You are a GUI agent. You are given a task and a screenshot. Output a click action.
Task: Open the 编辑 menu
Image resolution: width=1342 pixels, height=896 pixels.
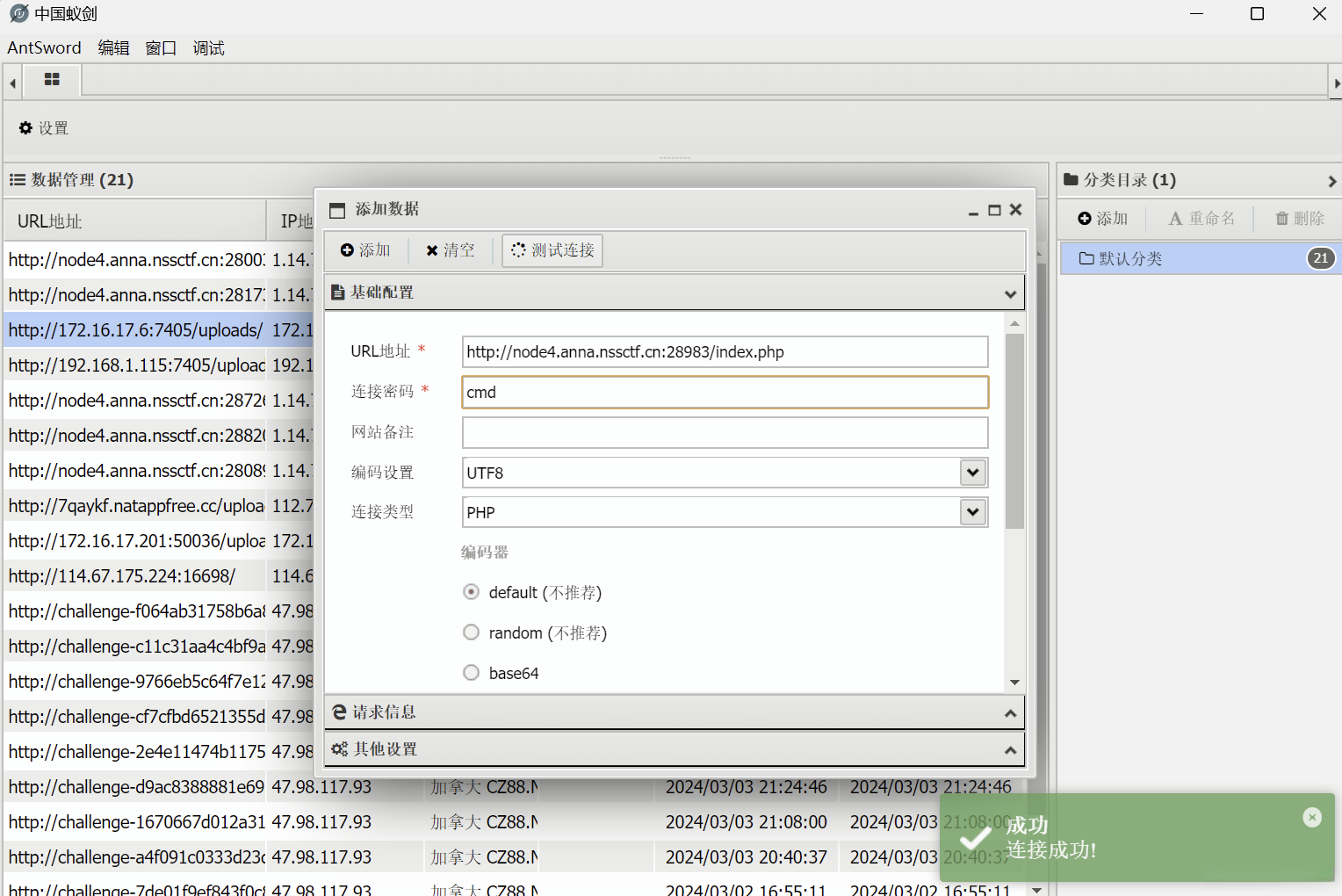pos(113,48)
